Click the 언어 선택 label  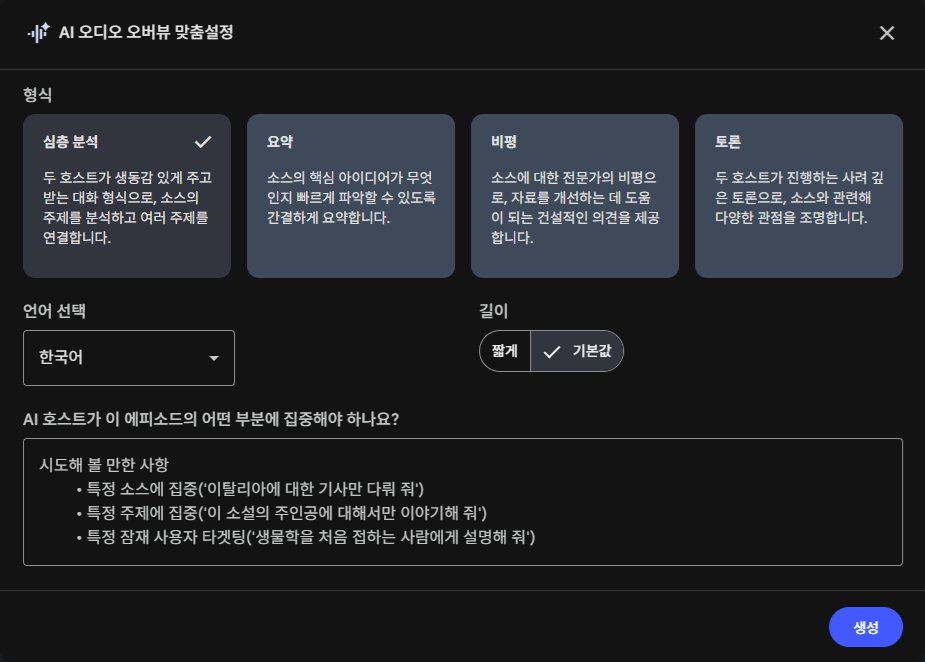[55, 311]
